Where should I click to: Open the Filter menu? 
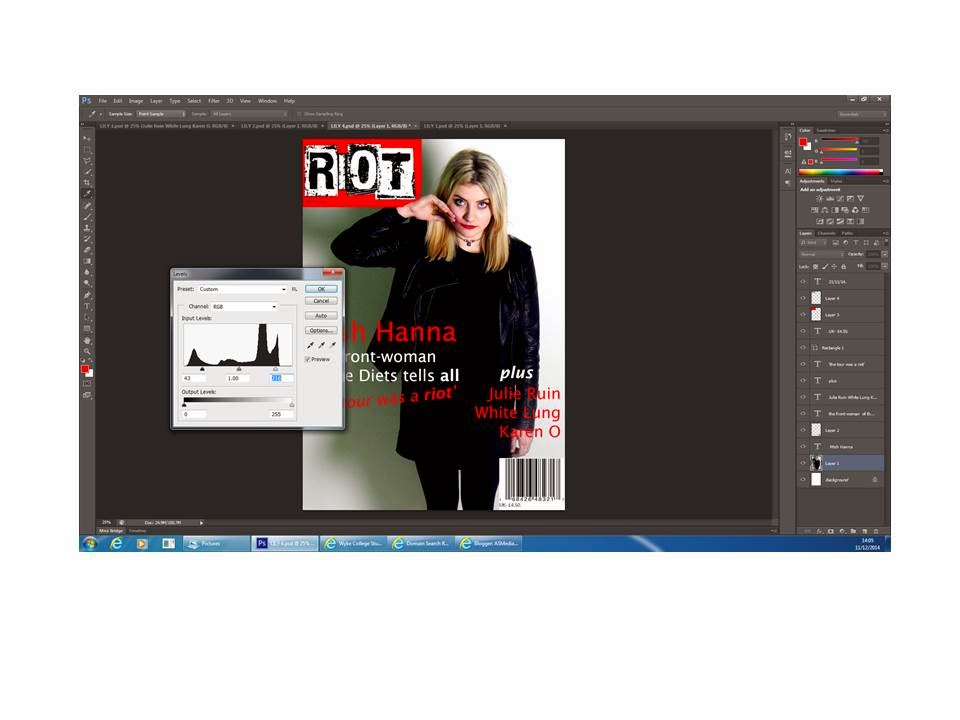click(214, 101)
